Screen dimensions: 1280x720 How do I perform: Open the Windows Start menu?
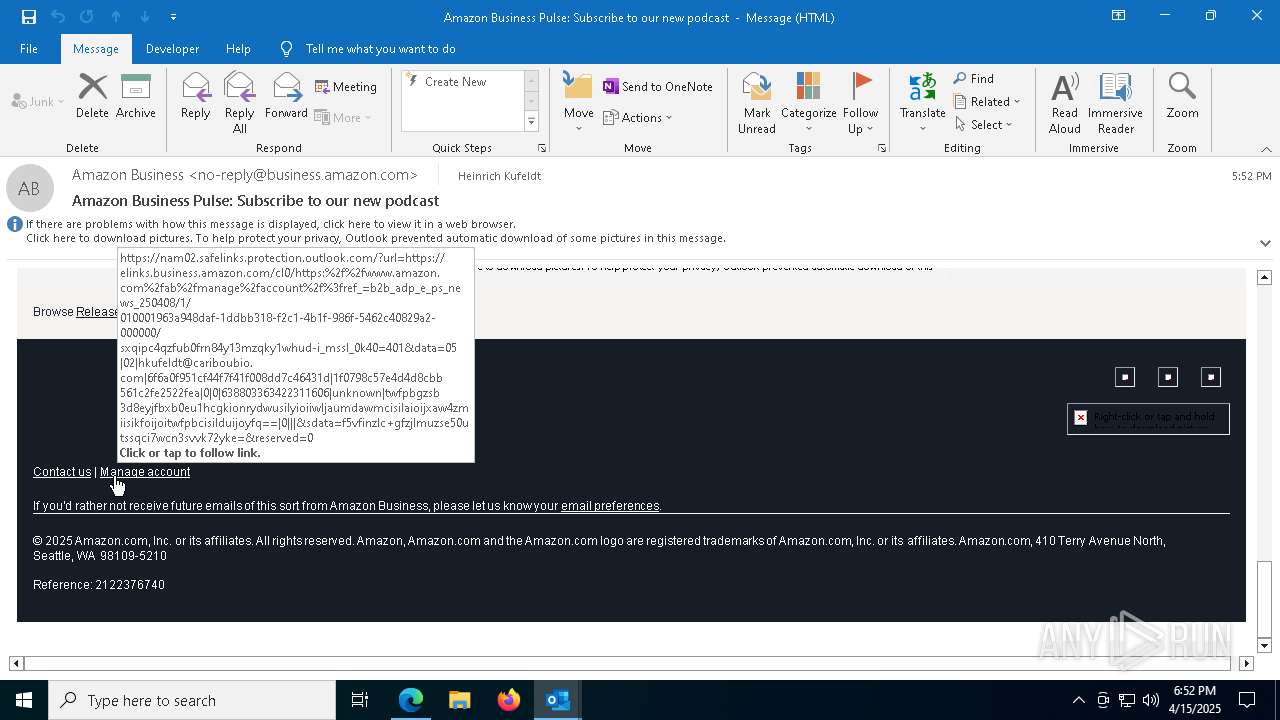[x=24, y=700]
